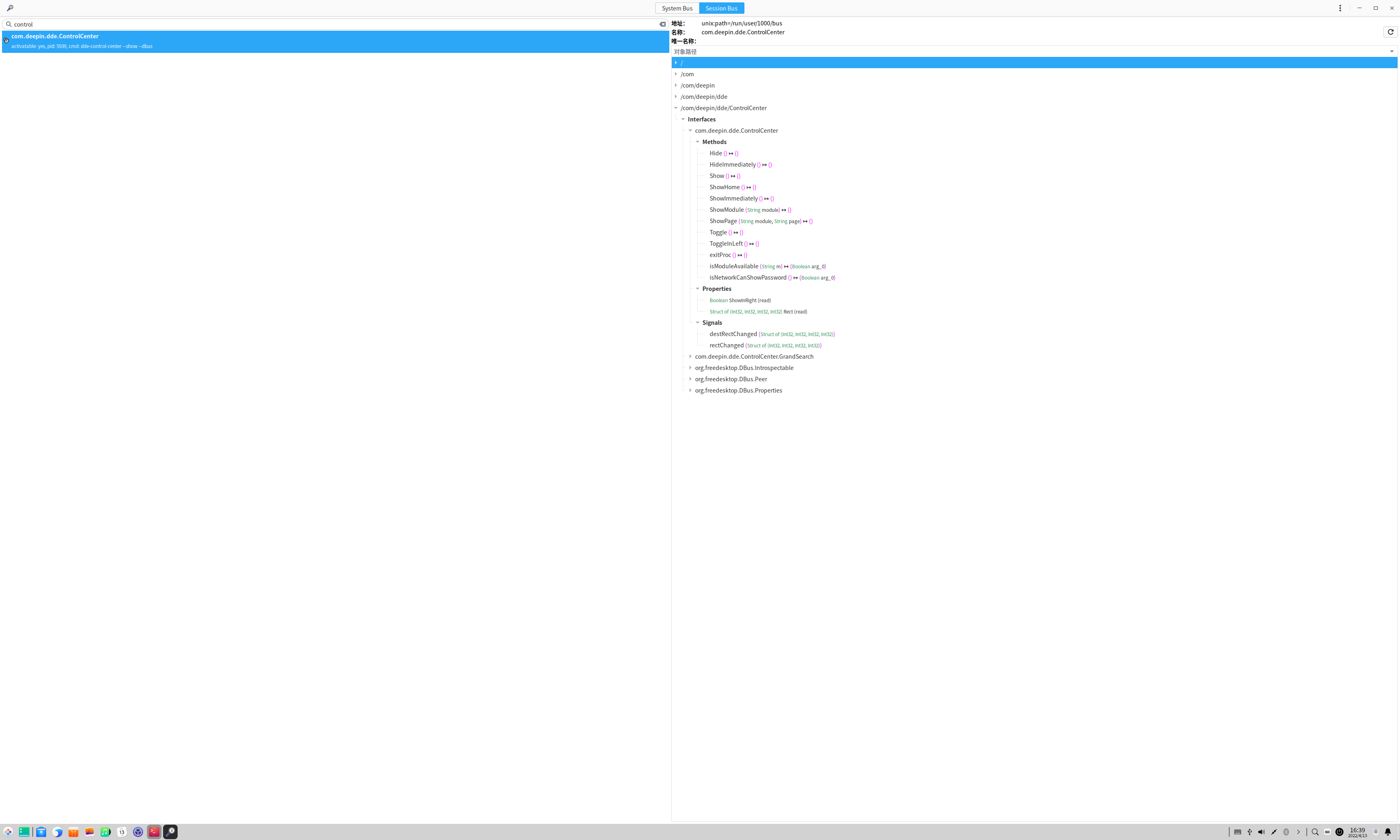This screenshot has height=840, width=1400.
Task: Select the Session Bus tab
Action: (x=721, y=8)
